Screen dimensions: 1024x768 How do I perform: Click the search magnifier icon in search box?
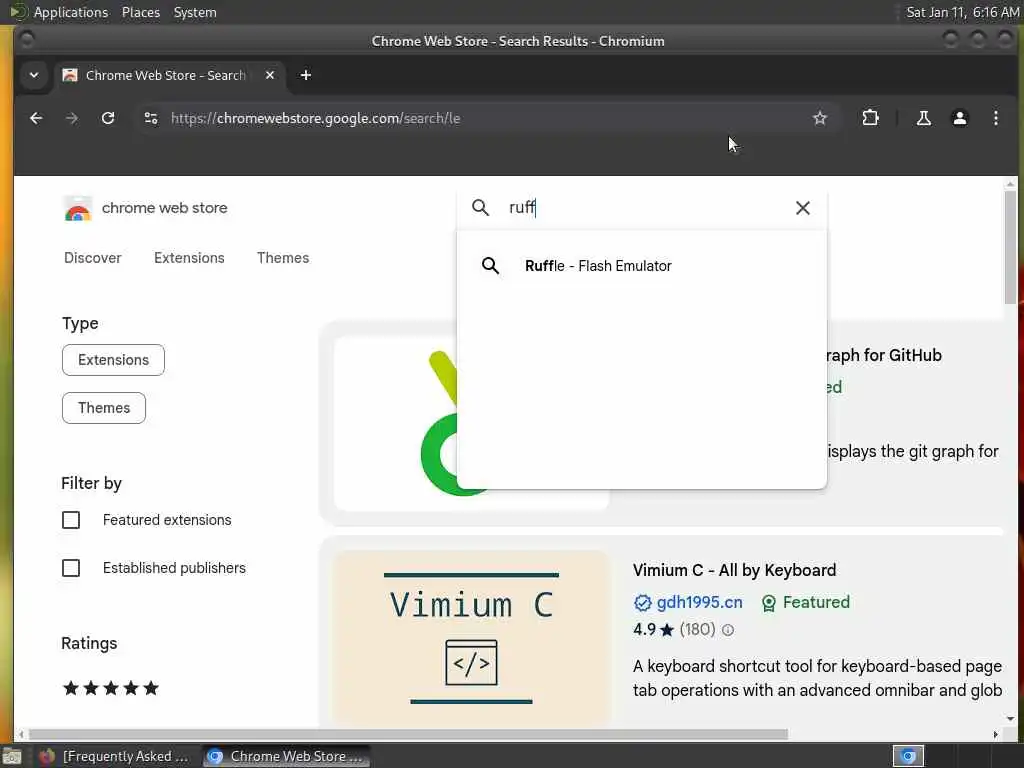click(480, 208)
